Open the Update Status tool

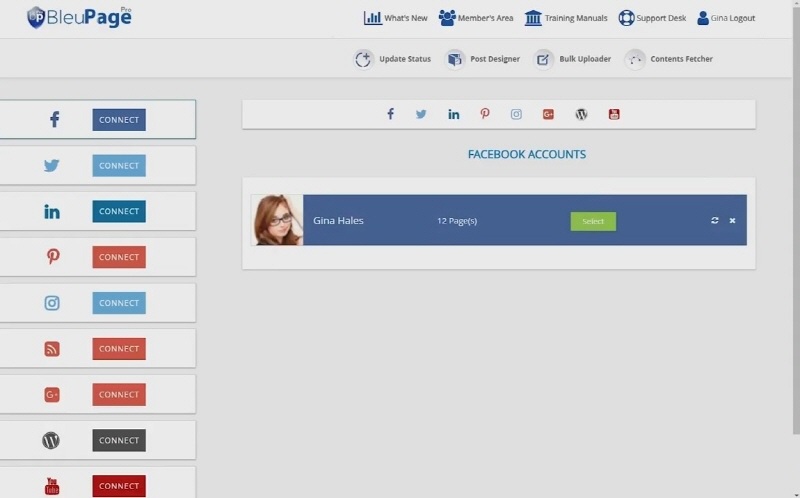click(392, 59)
